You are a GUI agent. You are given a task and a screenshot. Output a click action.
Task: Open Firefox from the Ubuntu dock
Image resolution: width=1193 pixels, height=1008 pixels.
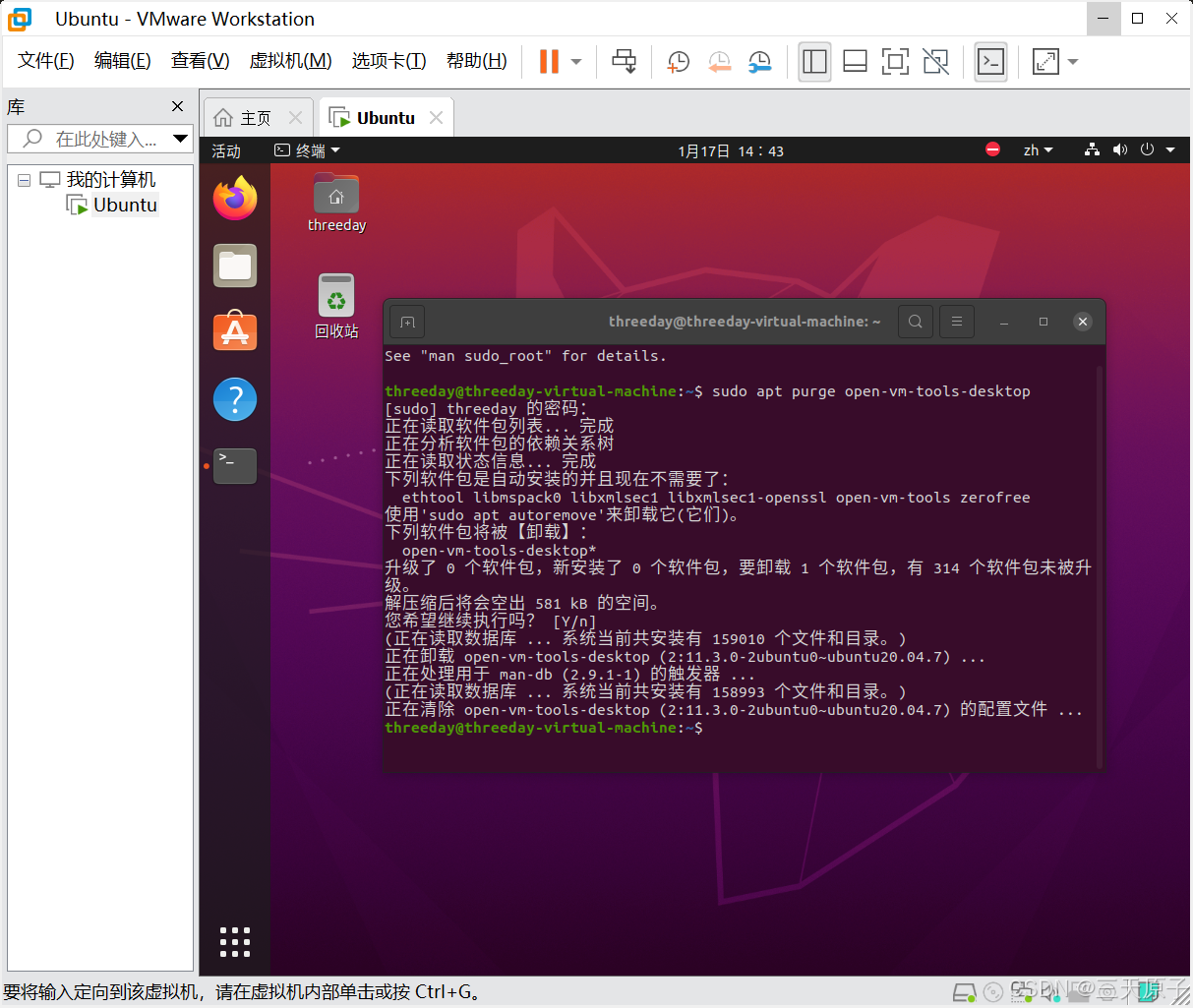pos(234,197)
